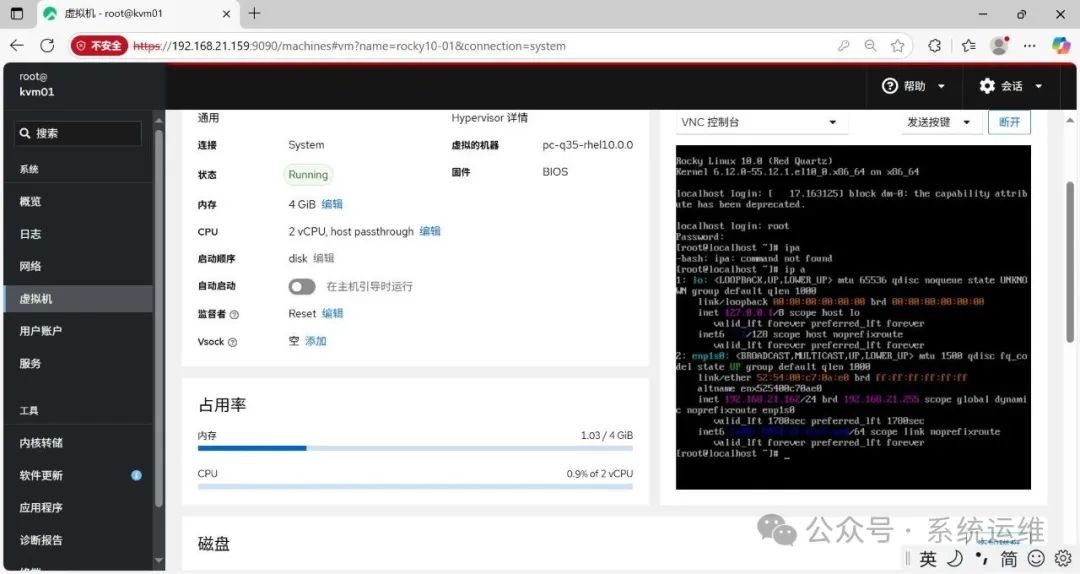Open the Copilot icon in browser toolbar

[1061, 46]
